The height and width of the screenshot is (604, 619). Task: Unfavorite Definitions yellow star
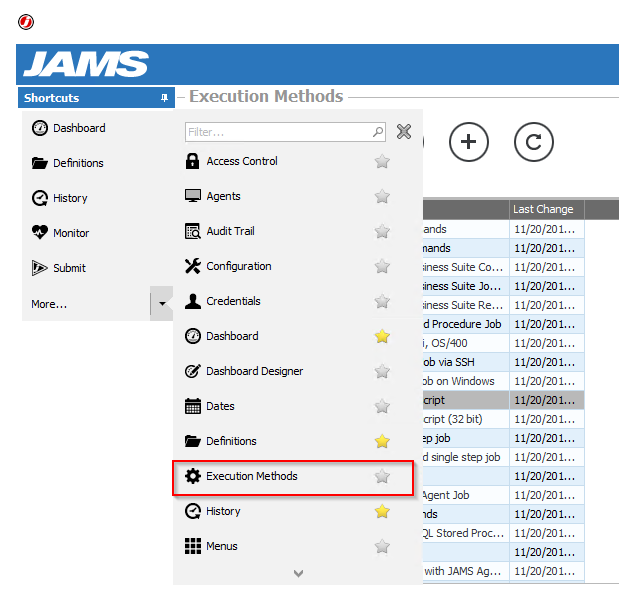tap(382, 441)
